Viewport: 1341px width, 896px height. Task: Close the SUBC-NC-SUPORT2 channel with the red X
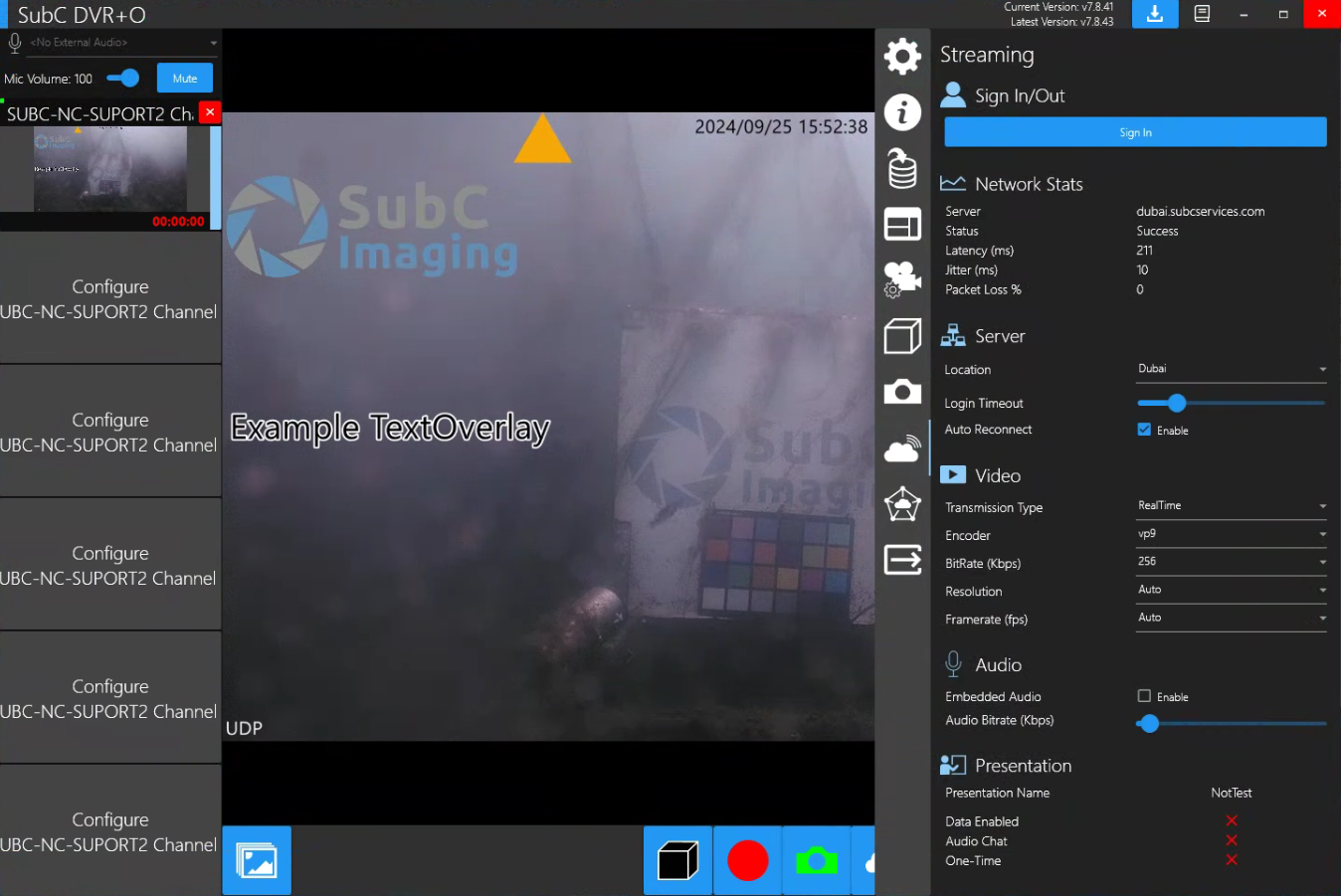[x=210, y=112]
